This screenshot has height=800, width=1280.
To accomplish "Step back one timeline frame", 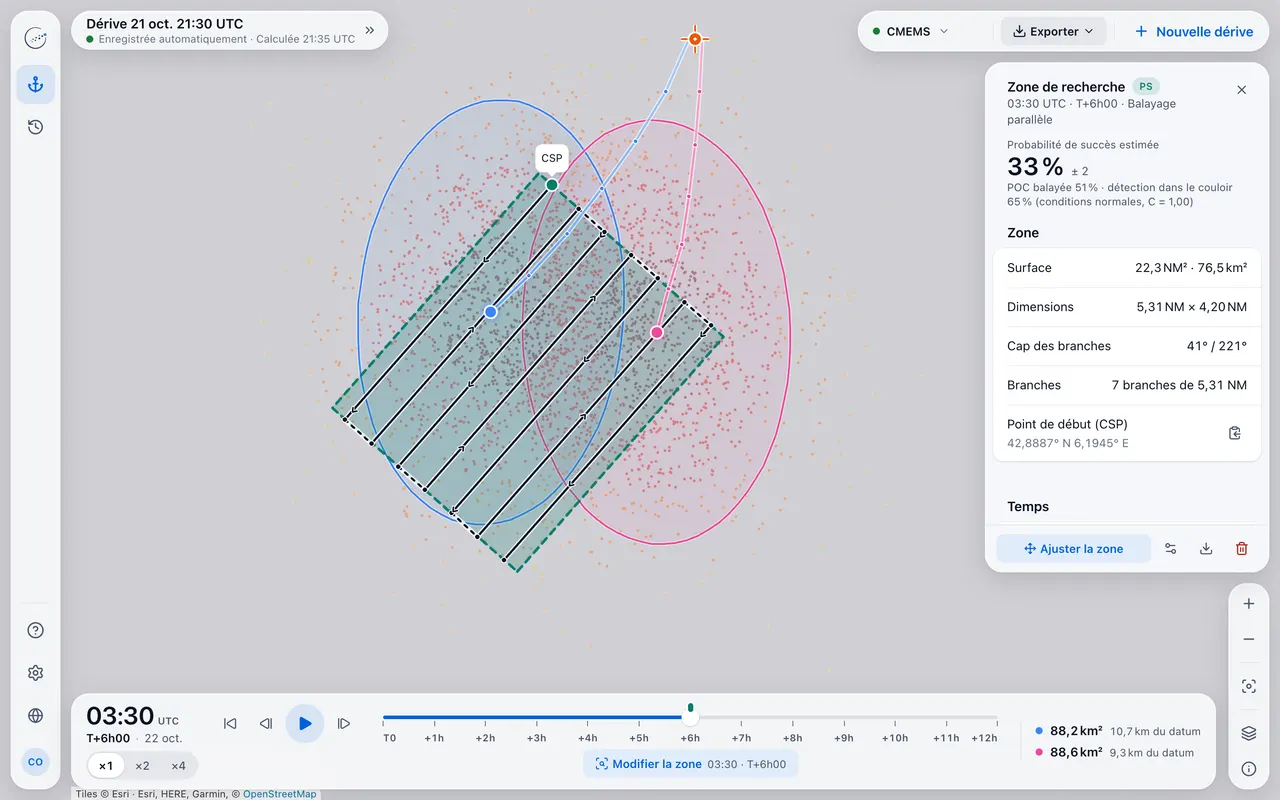I will [266, 724].
